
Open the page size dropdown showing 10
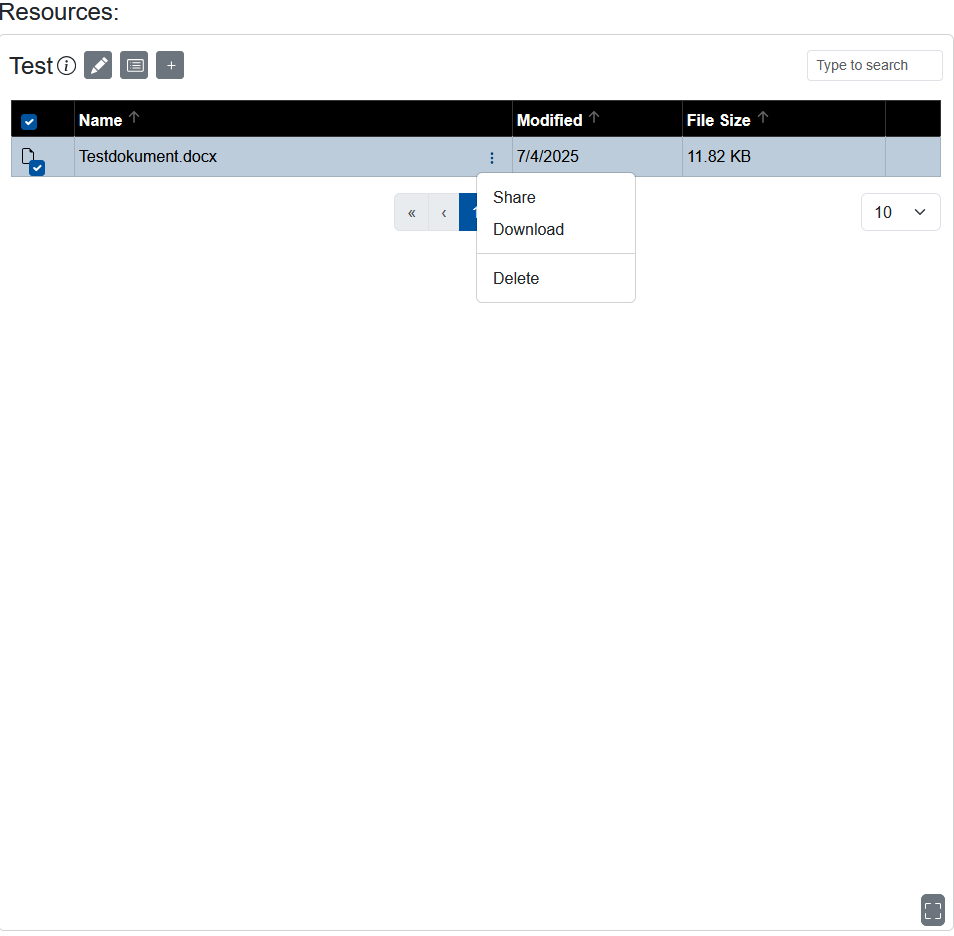(x=899, y=212)
